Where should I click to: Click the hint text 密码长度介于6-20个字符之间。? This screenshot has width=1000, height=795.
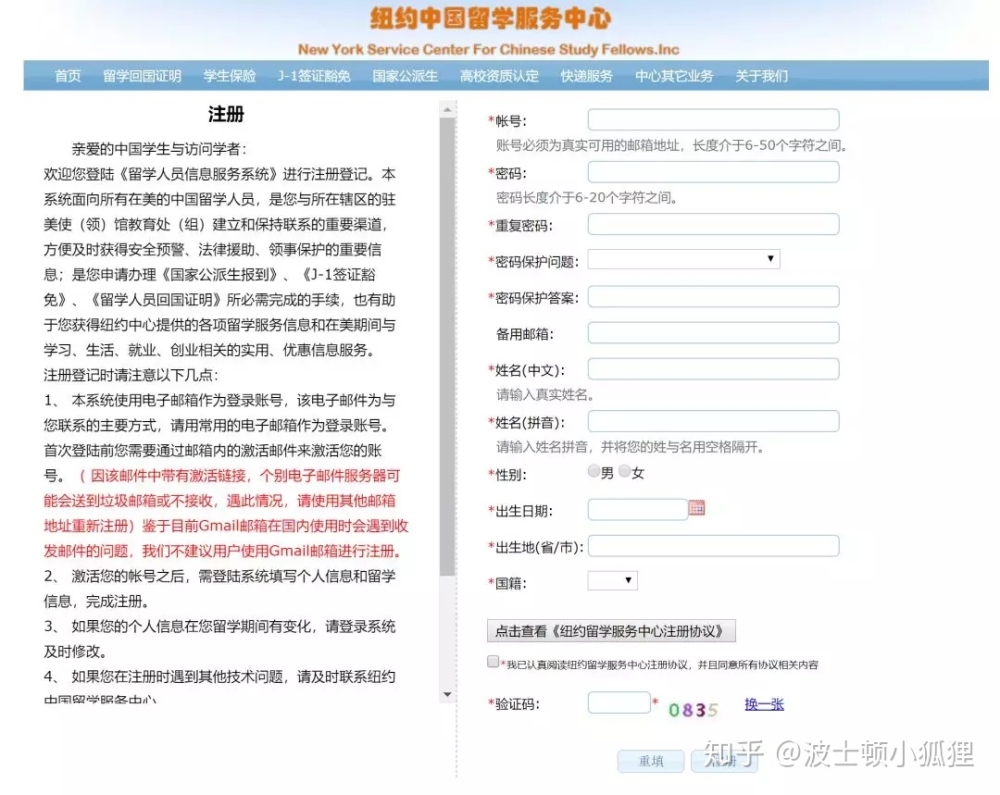(587, 198)
